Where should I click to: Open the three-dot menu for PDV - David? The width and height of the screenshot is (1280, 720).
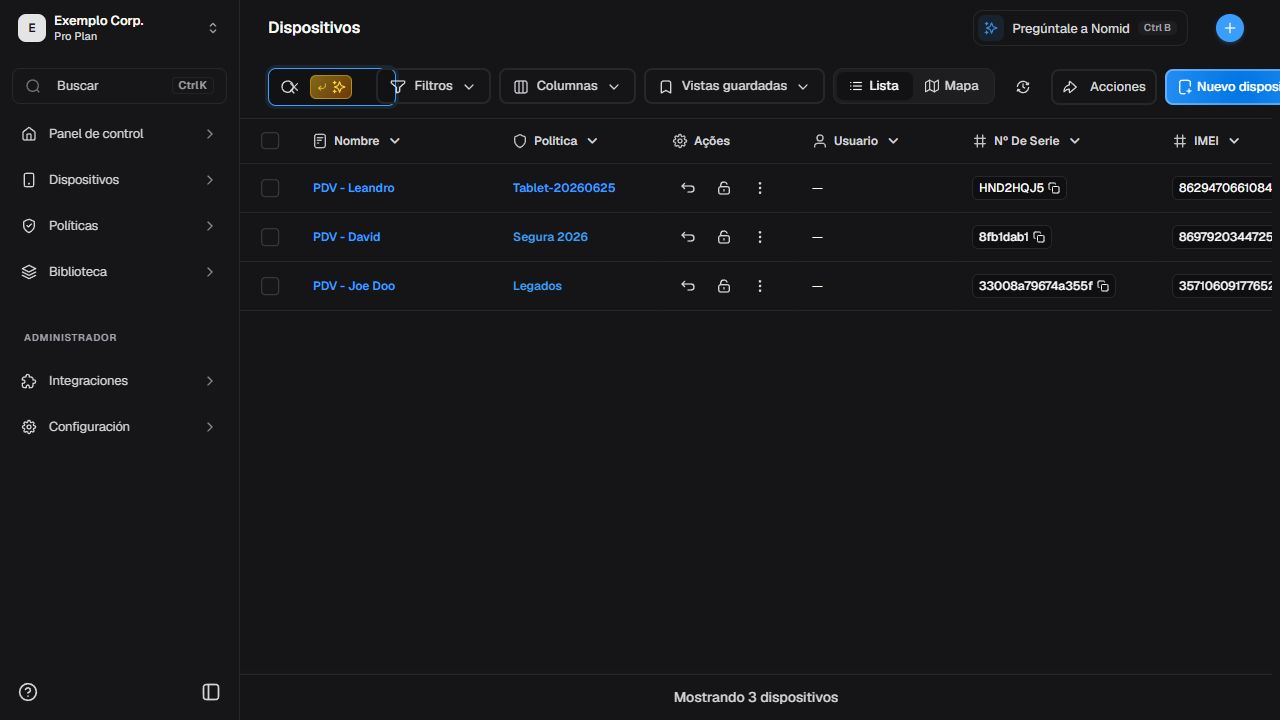(760, 237)
